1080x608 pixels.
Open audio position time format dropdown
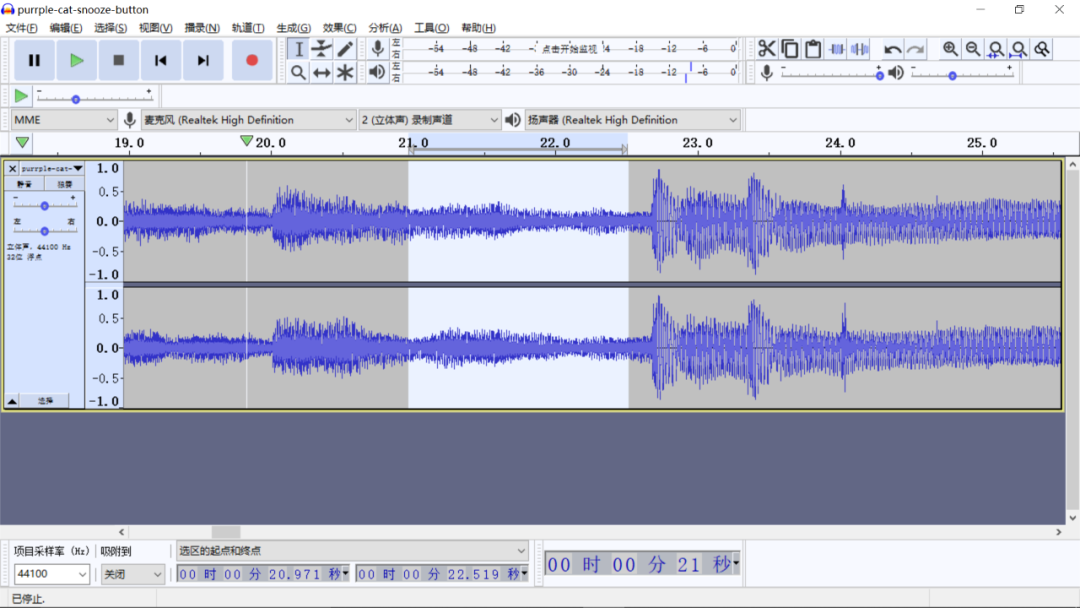tap(736, 564)
